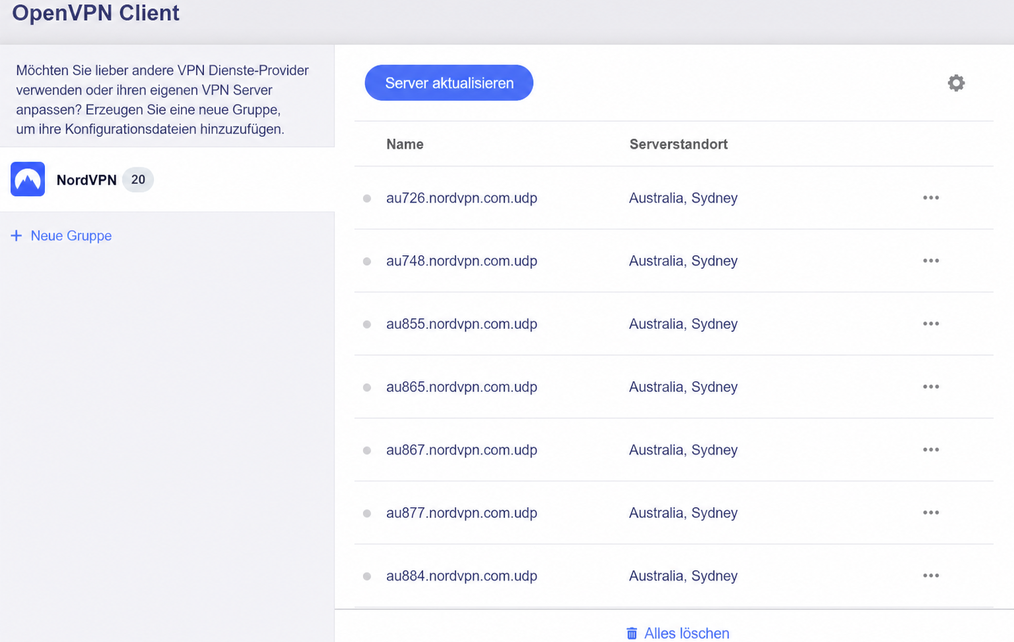Select server au884.nordvpn.com.udp
The height and width of the screenshot is (642, 1014).
(x=462, y=575)
